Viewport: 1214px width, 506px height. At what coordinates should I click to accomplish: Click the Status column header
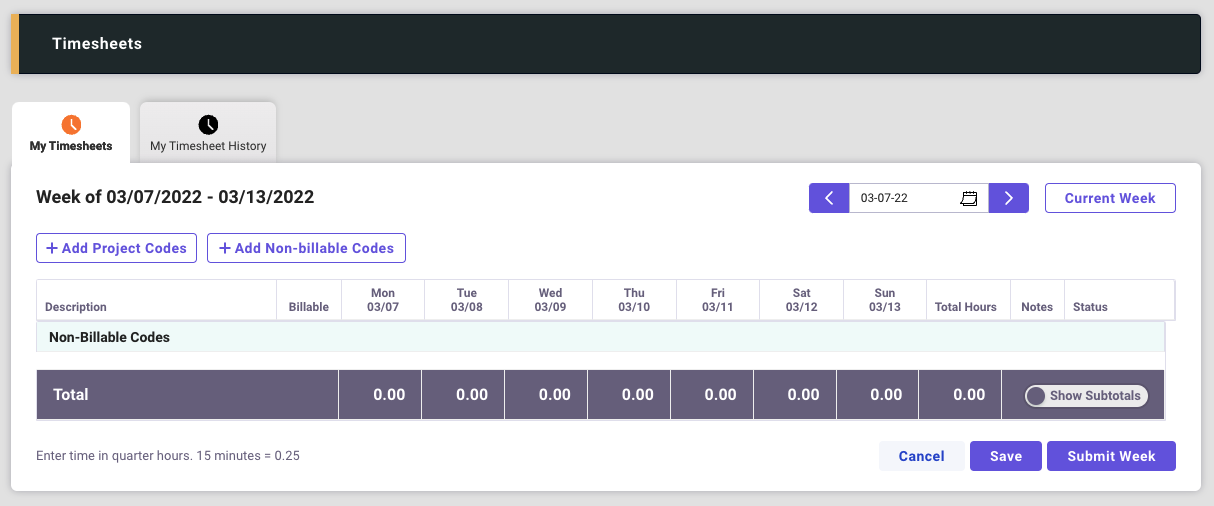click(x=1090, y=307)
